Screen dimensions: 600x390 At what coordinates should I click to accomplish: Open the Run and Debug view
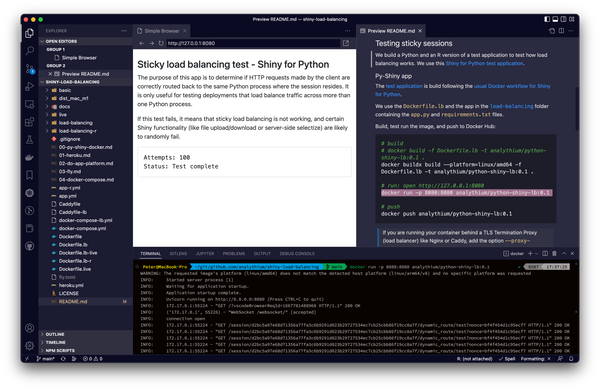point(29,86)
